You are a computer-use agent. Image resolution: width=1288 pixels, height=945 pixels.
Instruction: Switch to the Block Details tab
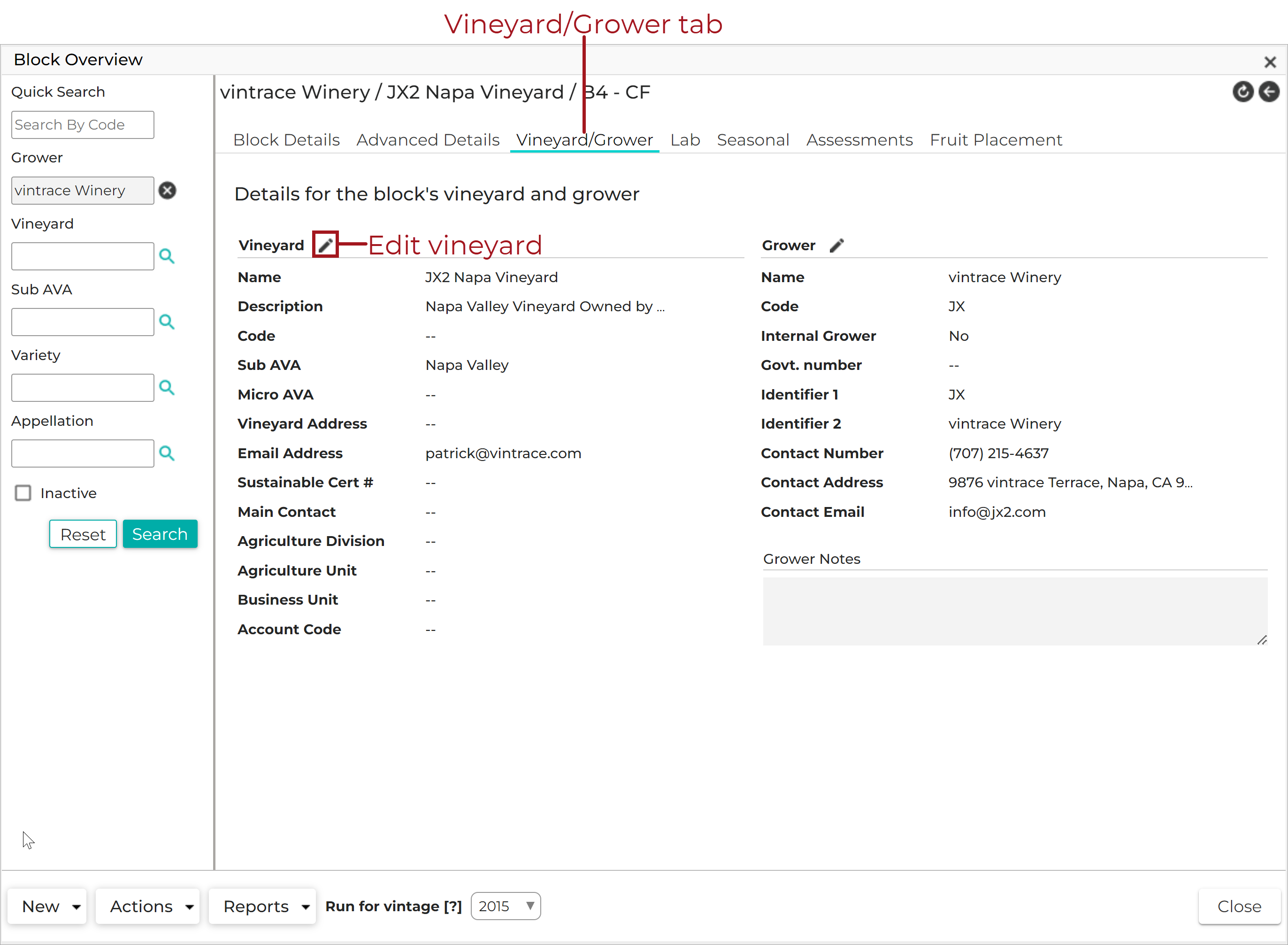(x=286, y=139)
